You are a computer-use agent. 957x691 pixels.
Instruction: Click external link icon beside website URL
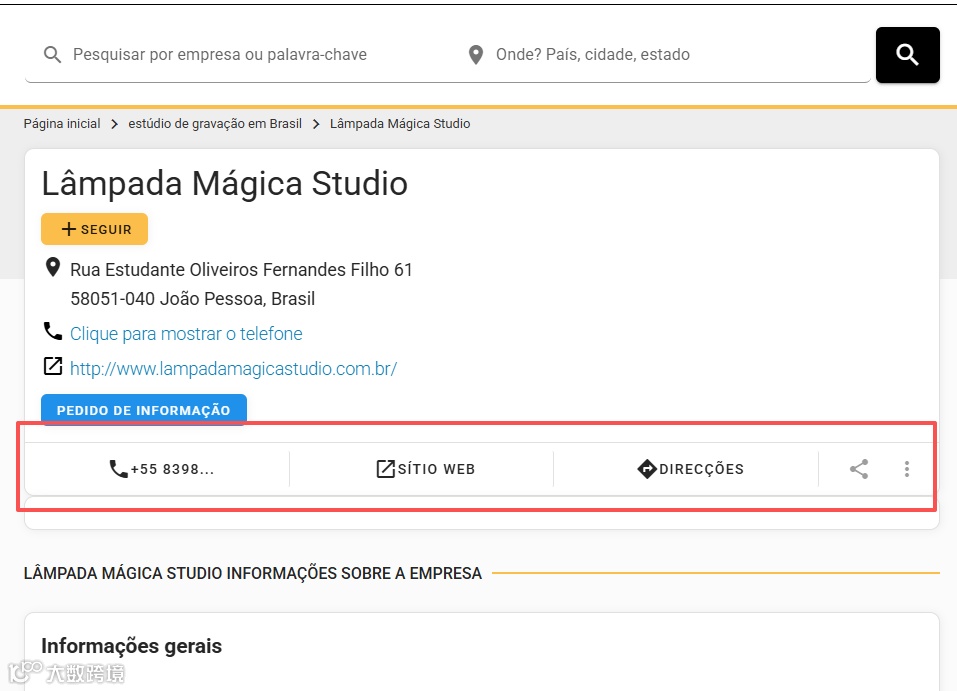pyautogui.click(x=53, y=366)
